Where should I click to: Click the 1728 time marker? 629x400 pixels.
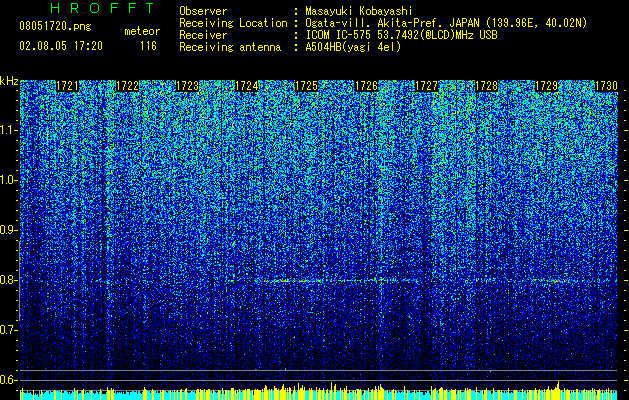tap(486, 86)
